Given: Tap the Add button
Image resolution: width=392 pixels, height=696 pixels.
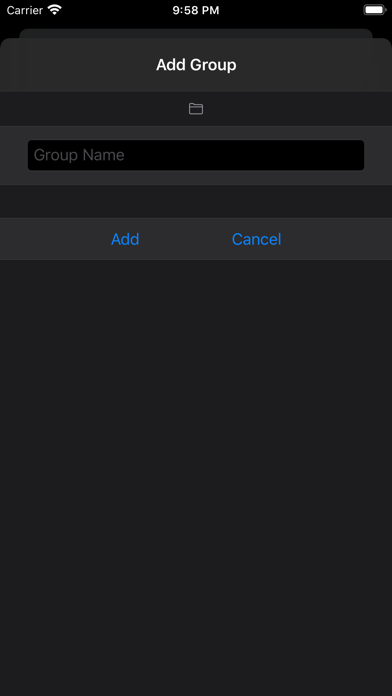Looking at the screenshot, I should click(125, 239).
